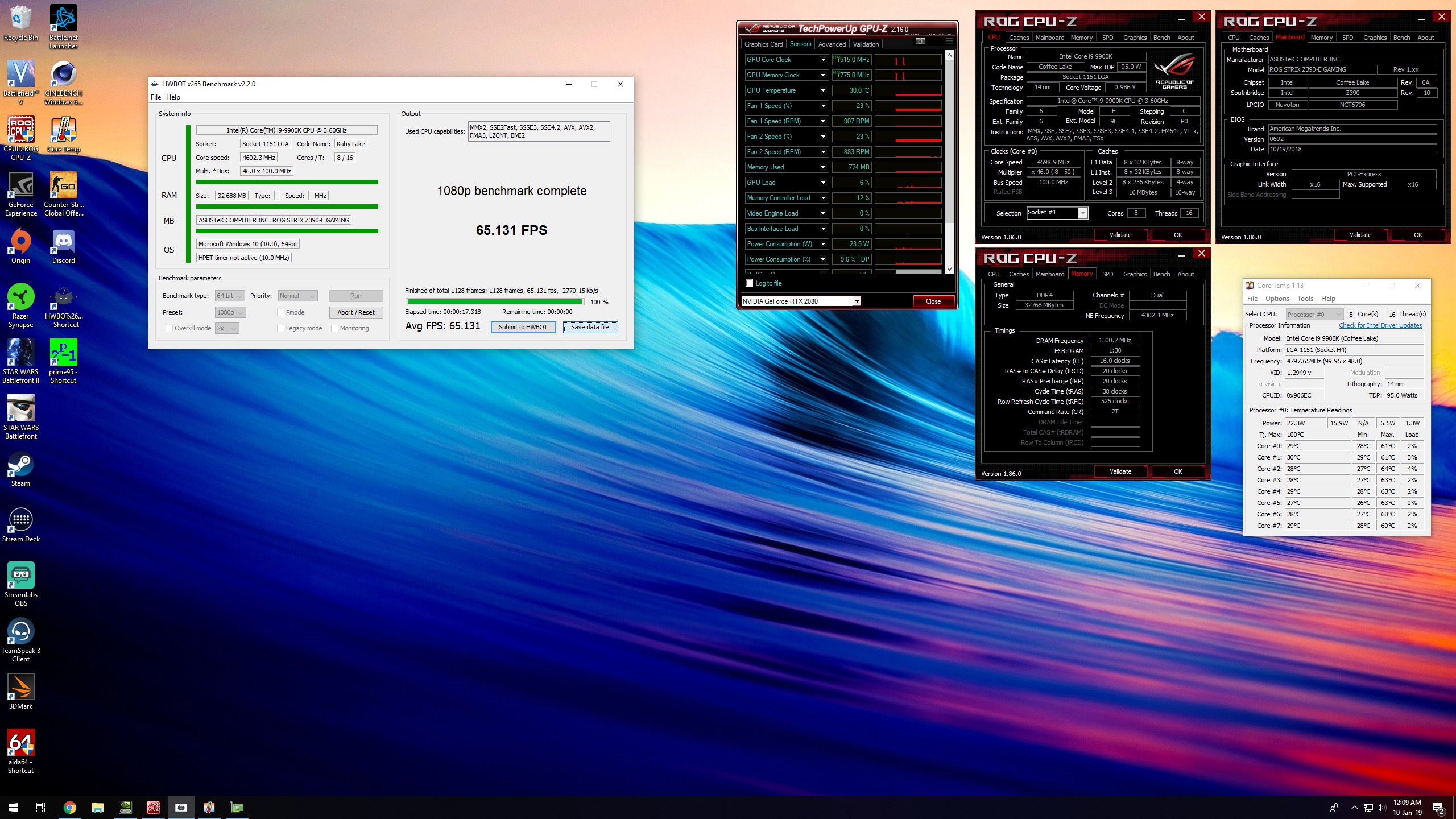Expand the GPU Temperature sensor dropdown
1456x819 pixels.
[x=822, y=90]
